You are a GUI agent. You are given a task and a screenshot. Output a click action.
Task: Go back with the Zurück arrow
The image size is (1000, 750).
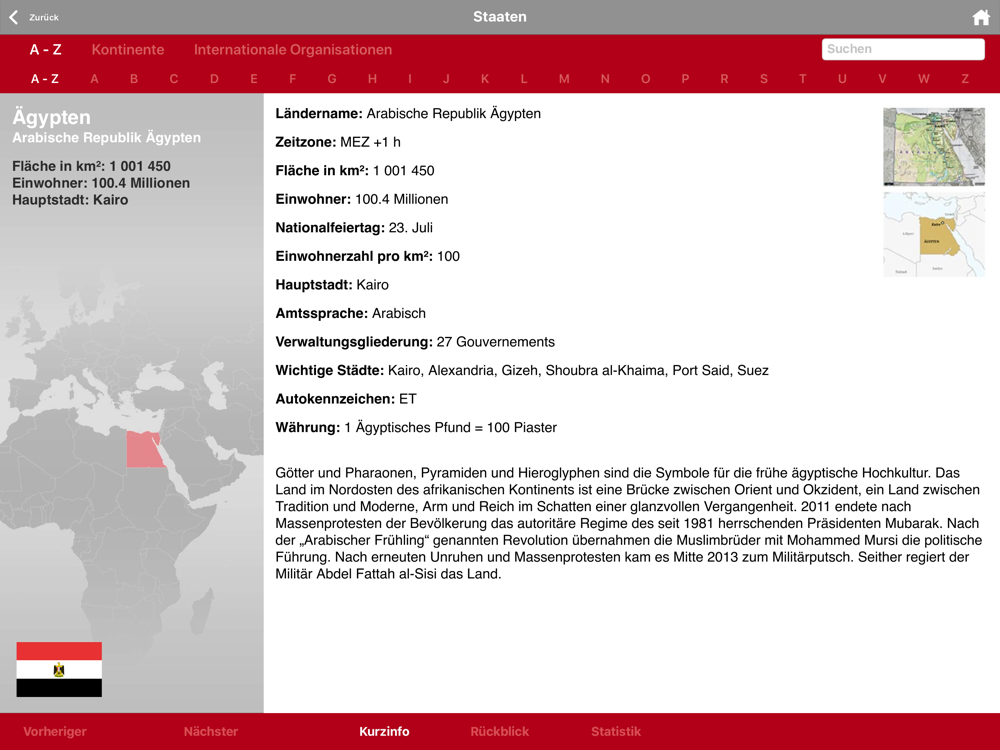point(34,17)
